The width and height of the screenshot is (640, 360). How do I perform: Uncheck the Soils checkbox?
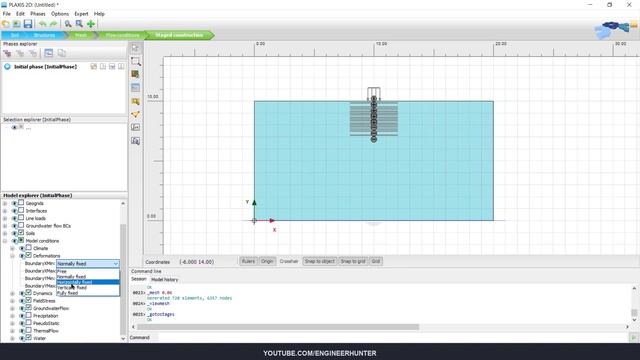[x=21, y=233]
